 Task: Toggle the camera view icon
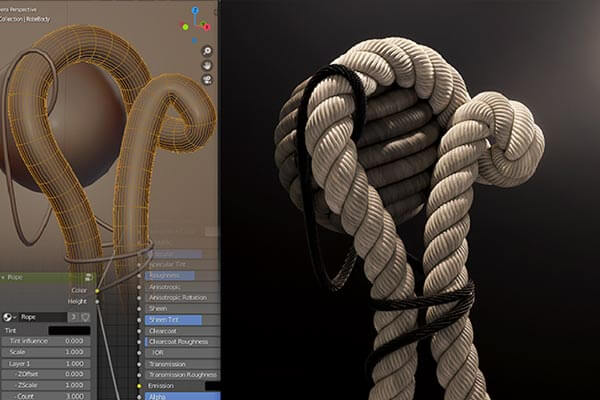(x=207, y=80)
